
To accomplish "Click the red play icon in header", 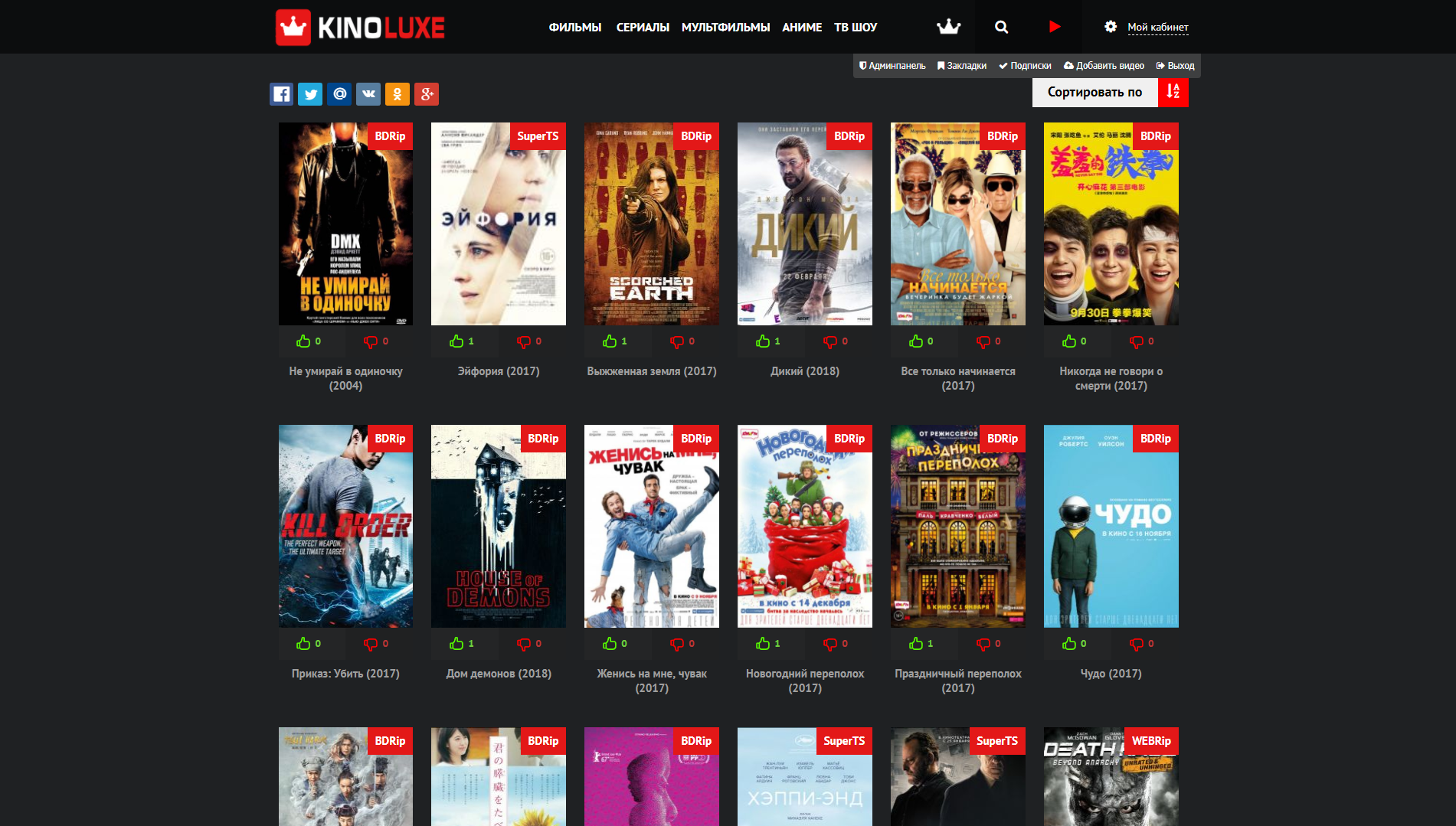I will 1055,27.
